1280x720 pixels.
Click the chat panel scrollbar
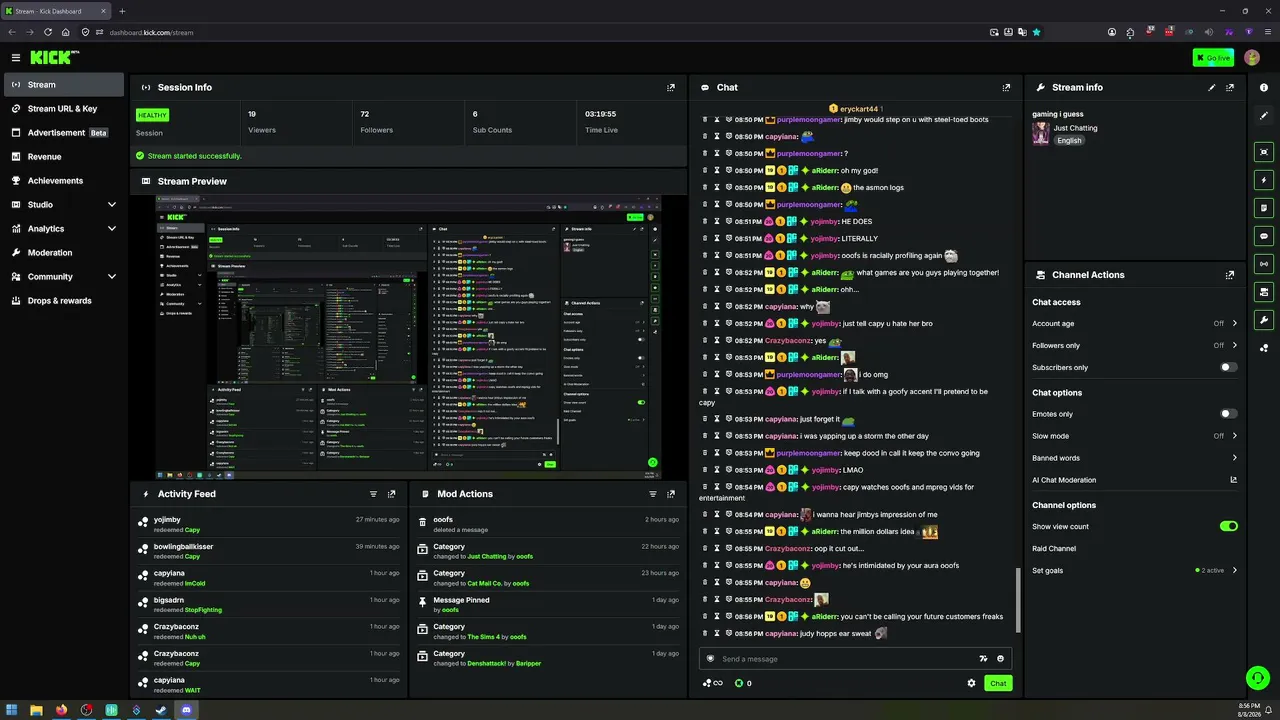(x=1018, y=600)
